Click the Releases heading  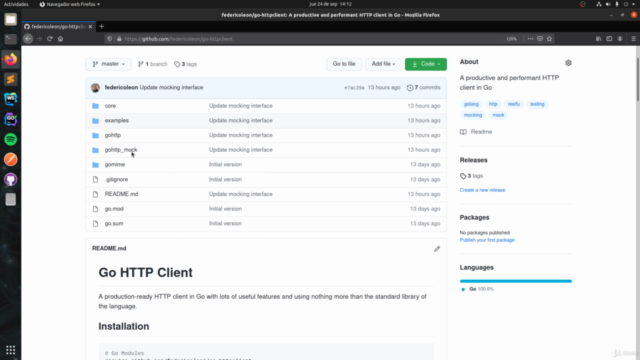[473, 160]
